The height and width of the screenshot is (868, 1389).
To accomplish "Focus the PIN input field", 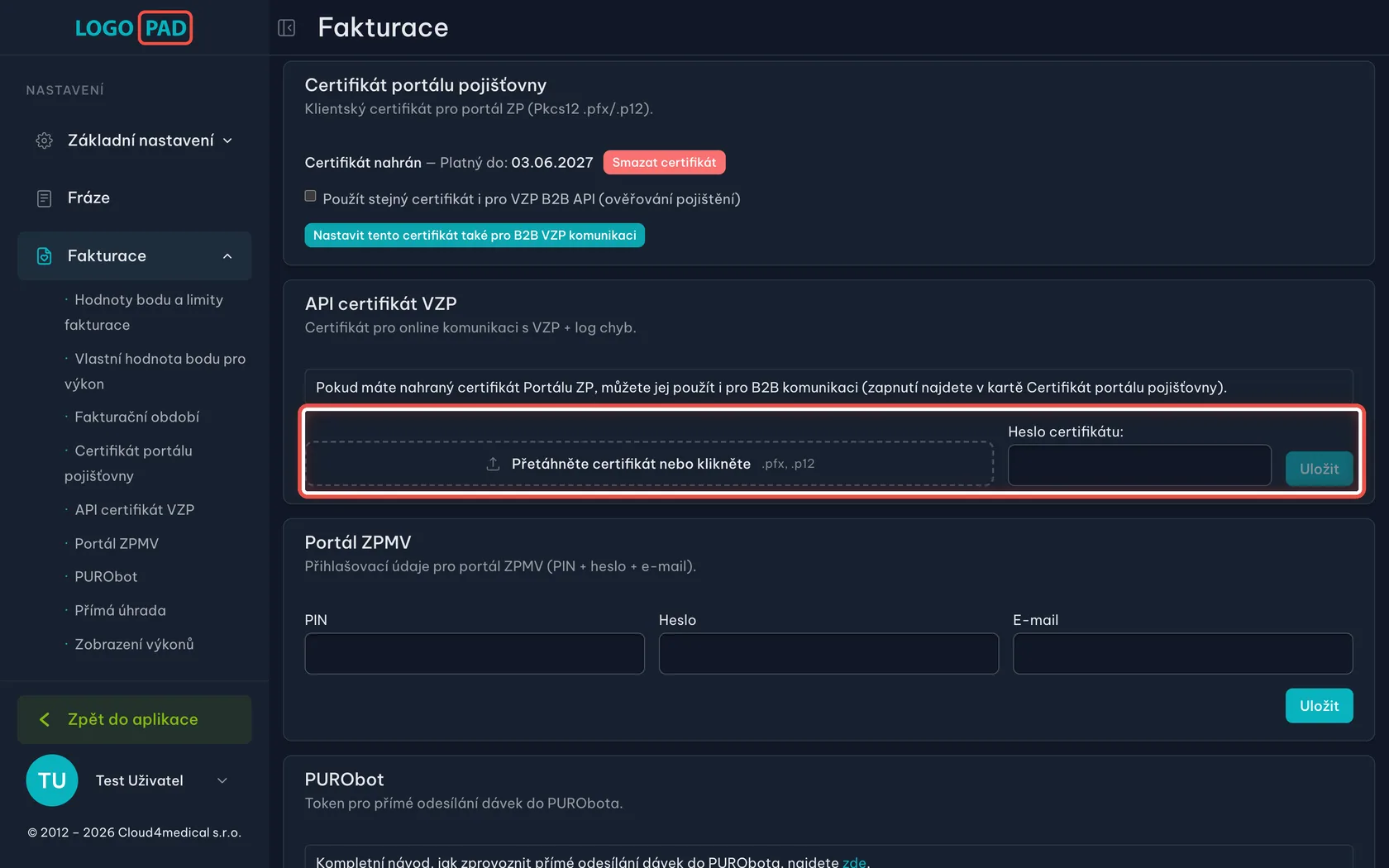I will [x=475, y=654].
